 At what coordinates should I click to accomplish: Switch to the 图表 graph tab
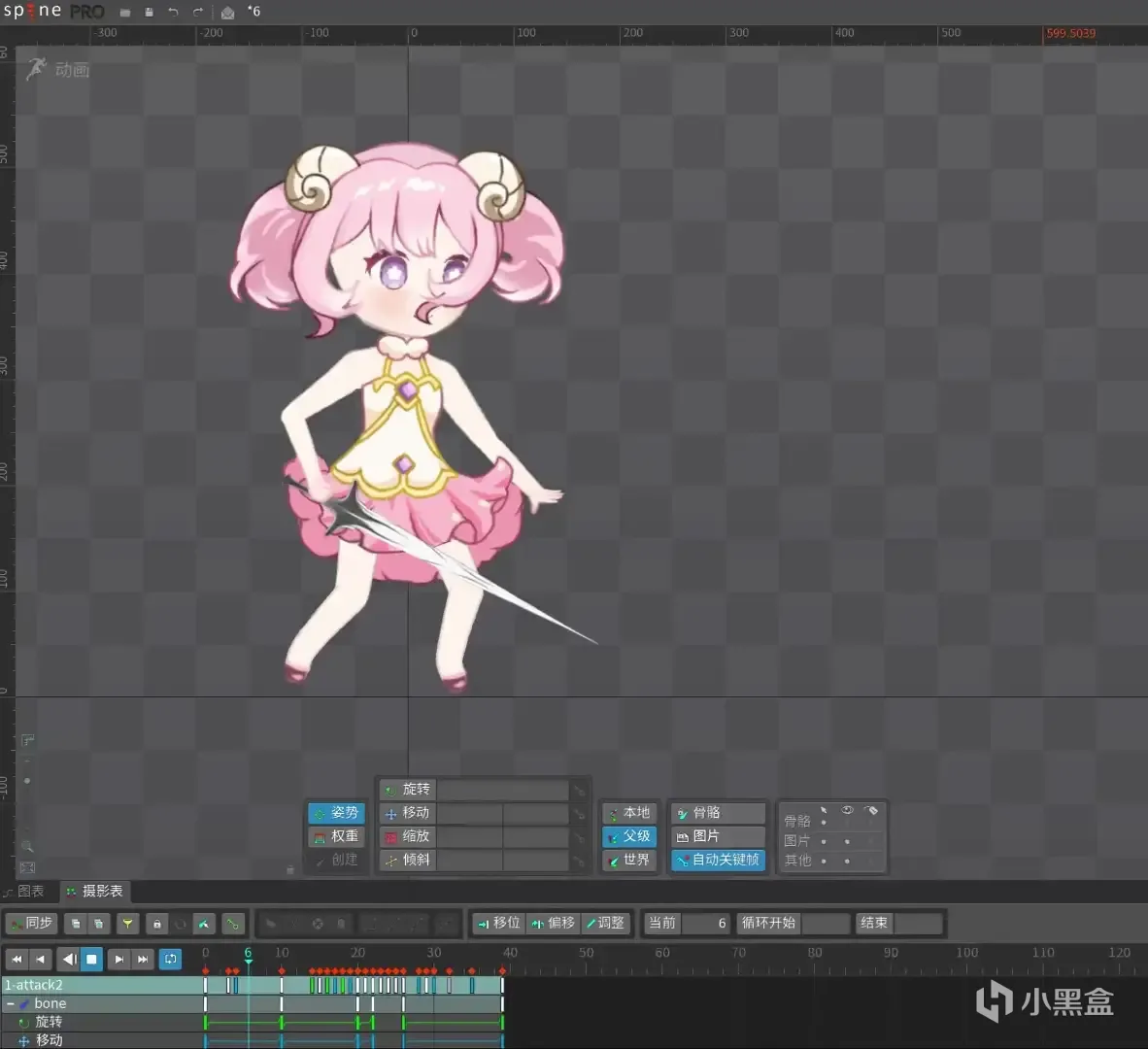pyautogui.click(x=24, y=891)
